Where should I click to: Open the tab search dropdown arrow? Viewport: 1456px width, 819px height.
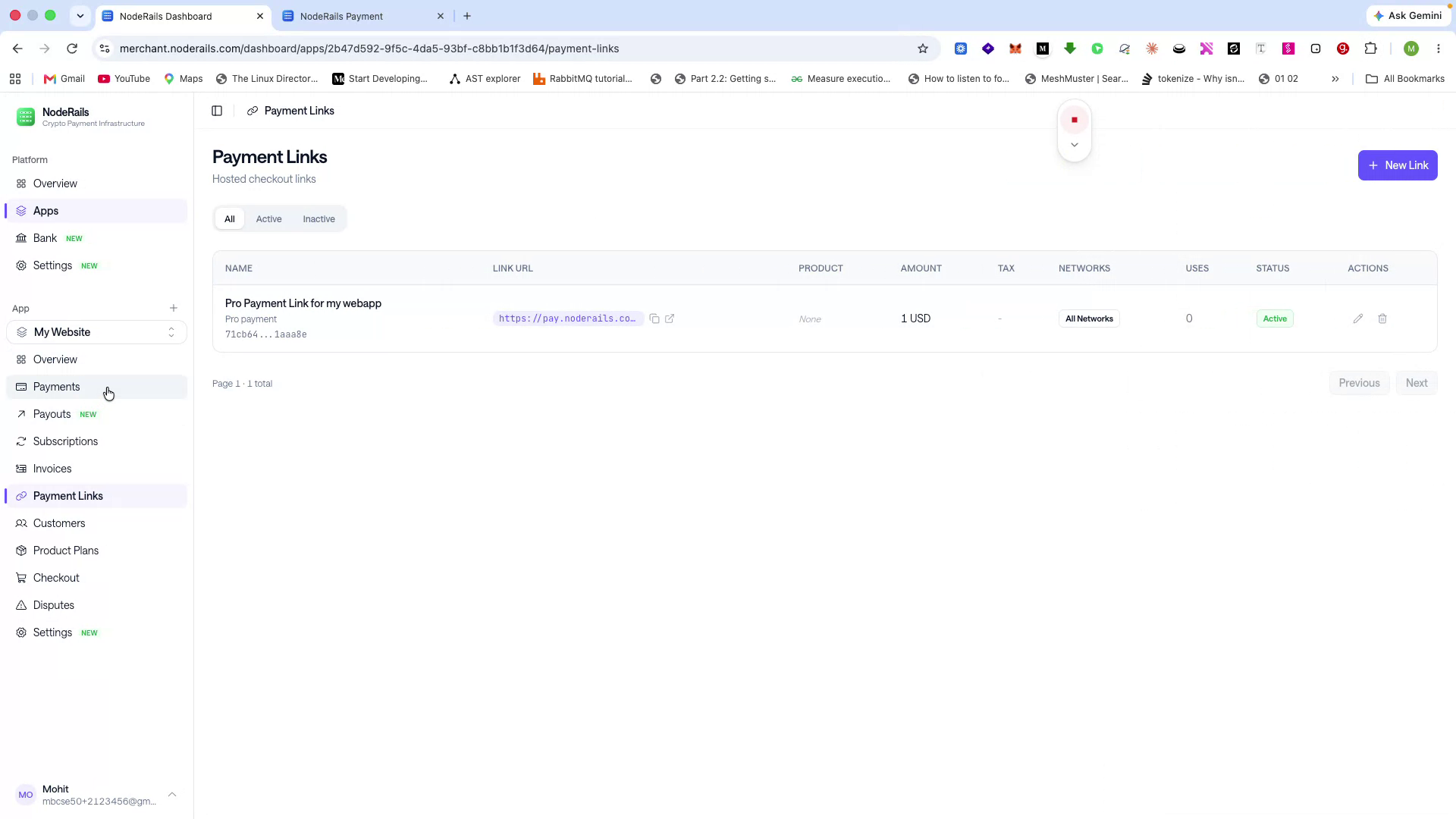80,16
